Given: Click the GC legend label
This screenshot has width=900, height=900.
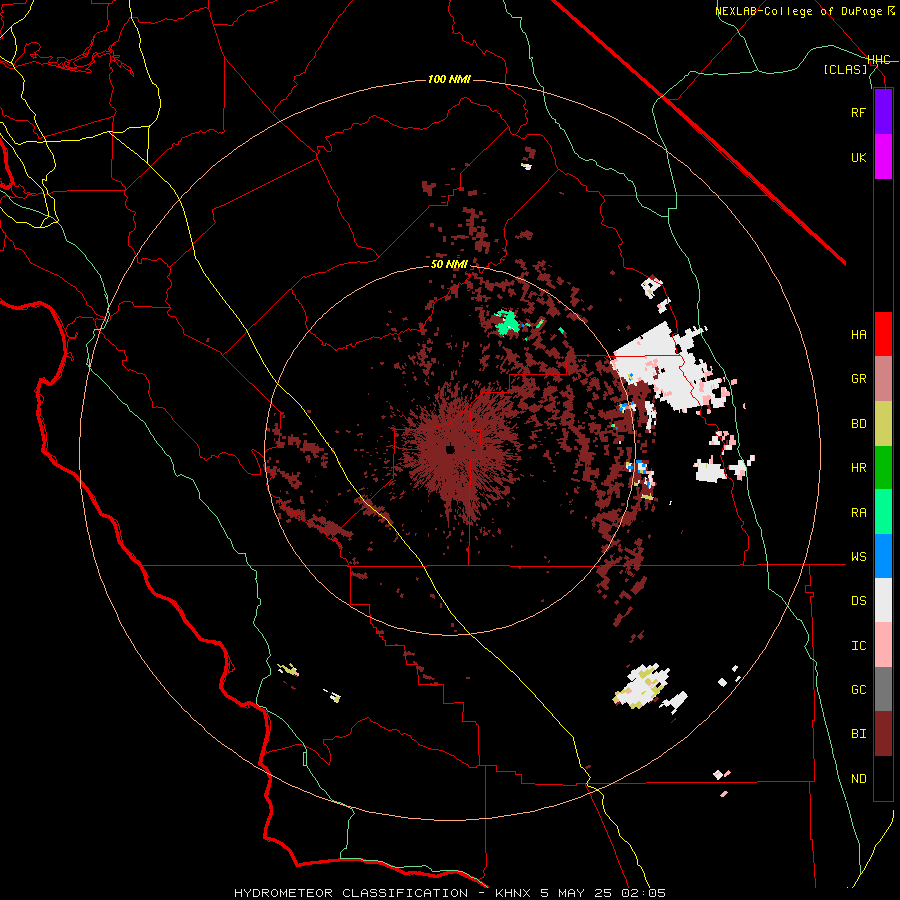Looking at the screenshot, I should [858, 690].
